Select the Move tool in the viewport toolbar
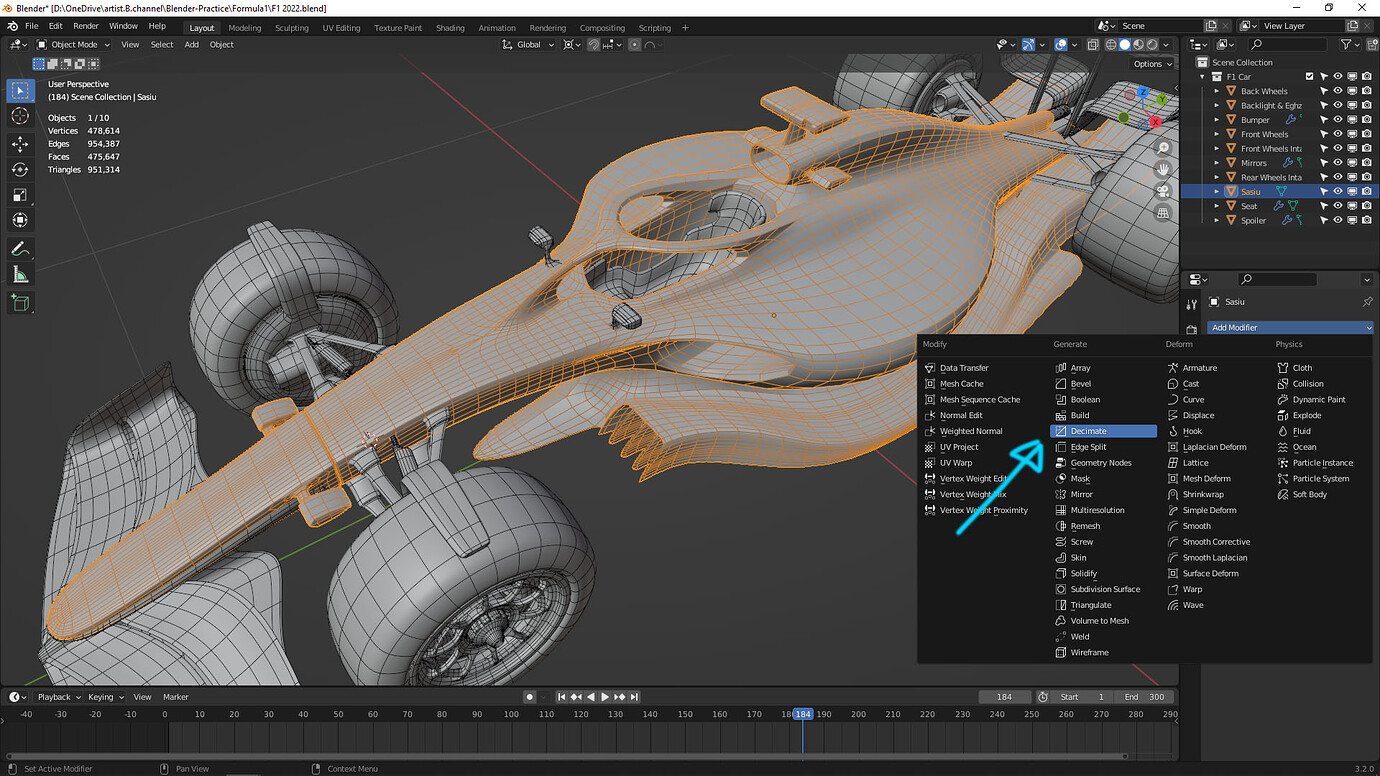Image resolution: width=1380 pixels, height=776 pixels. coord(20,143)
